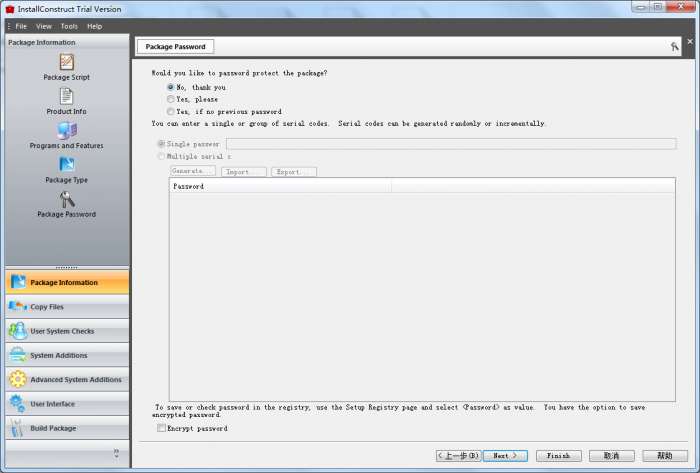Click the Finish button
Image resolution: width=700 pixels, height=473 pixels.
point(558,456)
